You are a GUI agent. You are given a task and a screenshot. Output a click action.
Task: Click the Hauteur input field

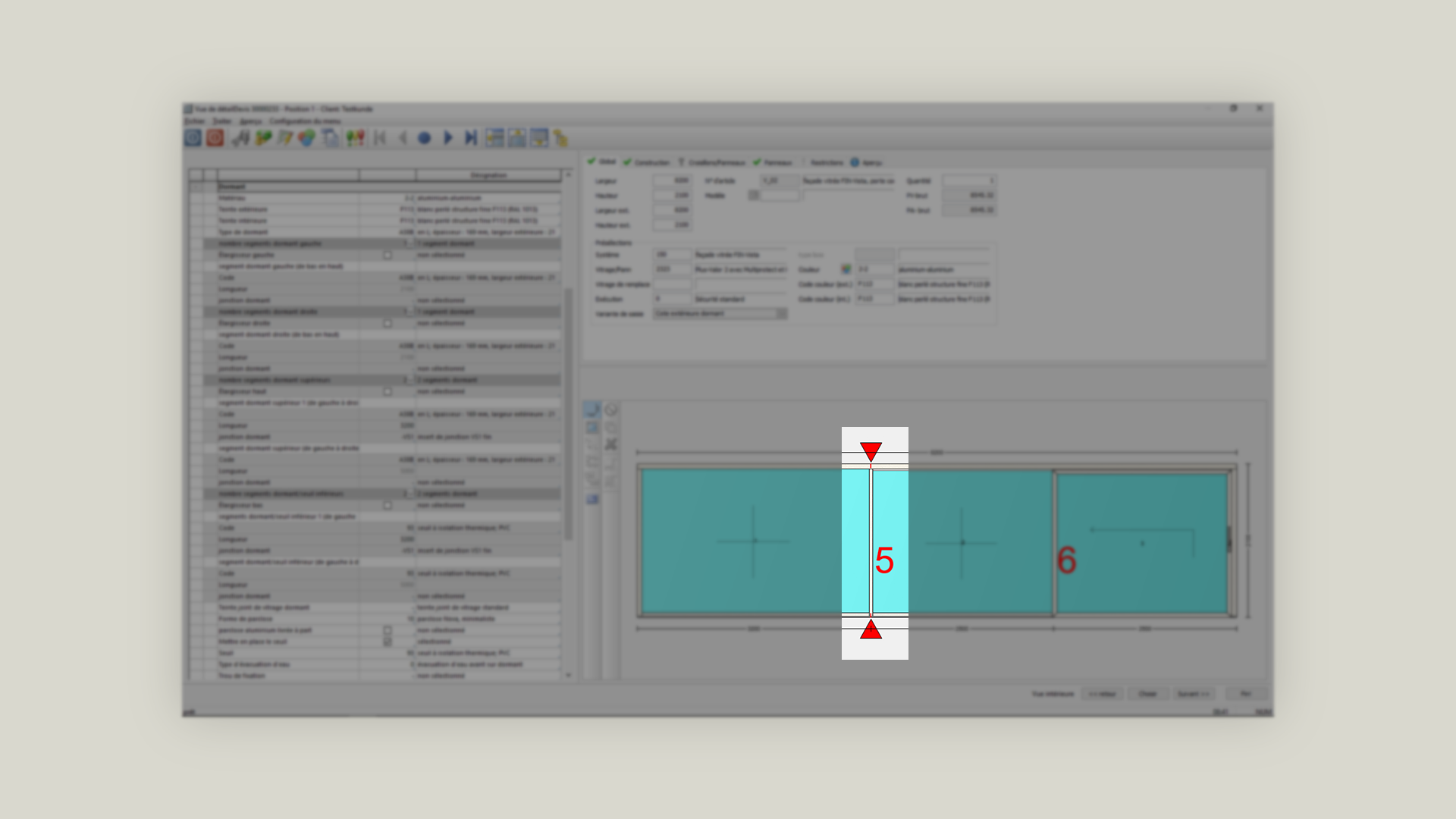click(672, 196)
